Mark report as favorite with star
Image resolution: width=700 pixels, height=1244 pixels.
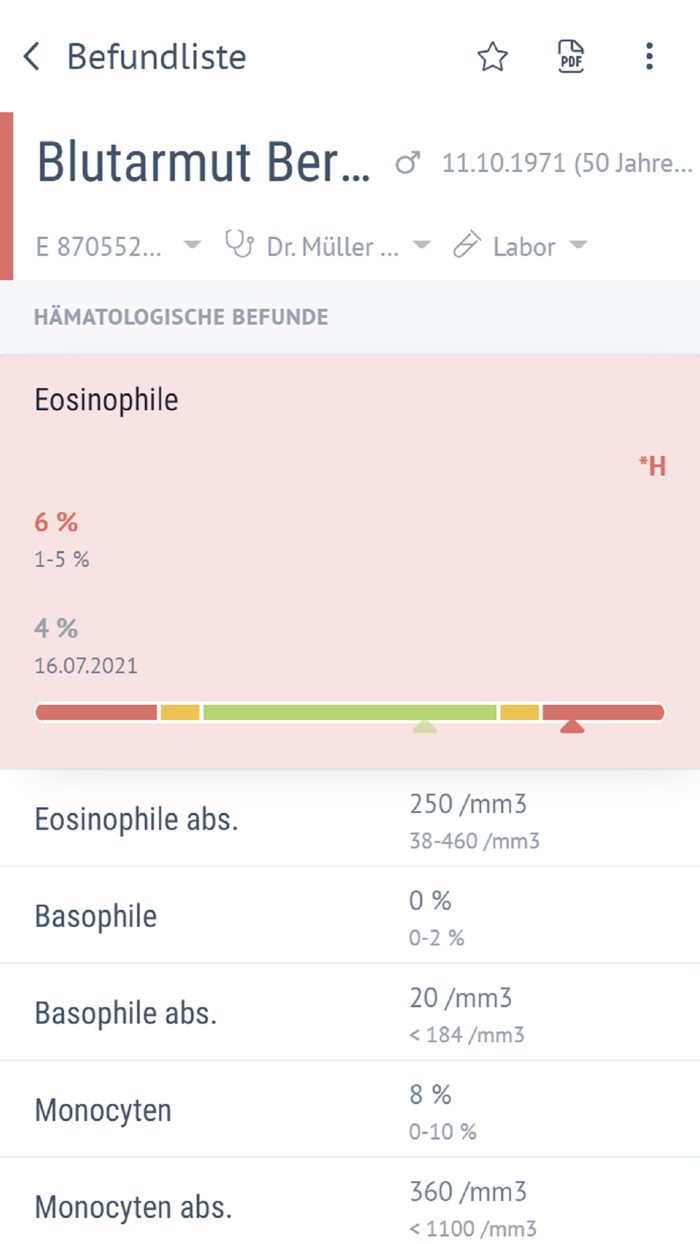click(492, 57)
